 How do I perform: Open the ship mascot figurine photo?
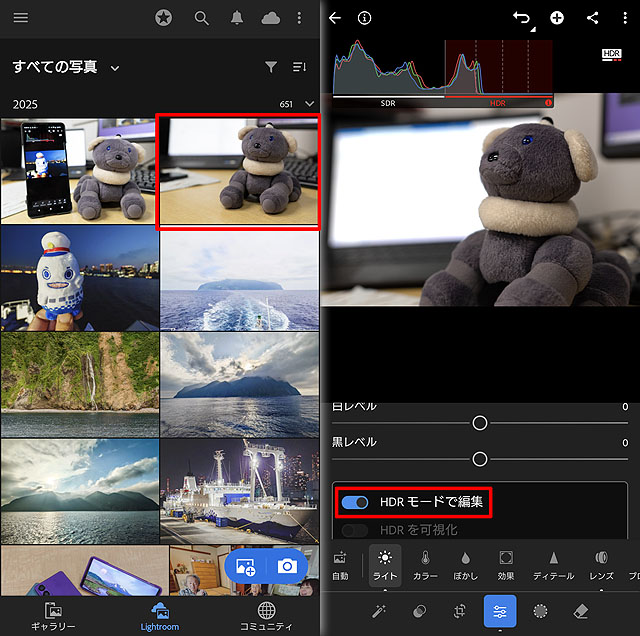[x=80, y=278]
